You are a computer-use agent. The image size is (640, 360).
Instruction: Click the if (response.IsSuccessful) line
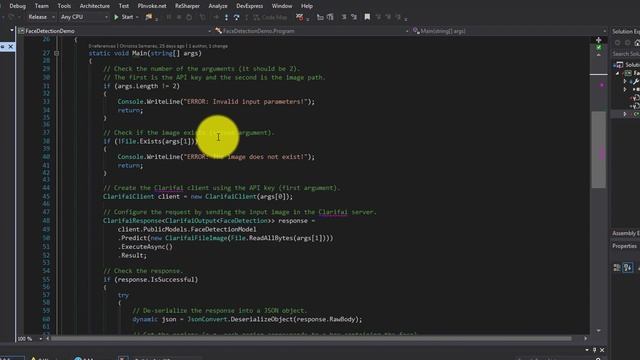[151, 280]
